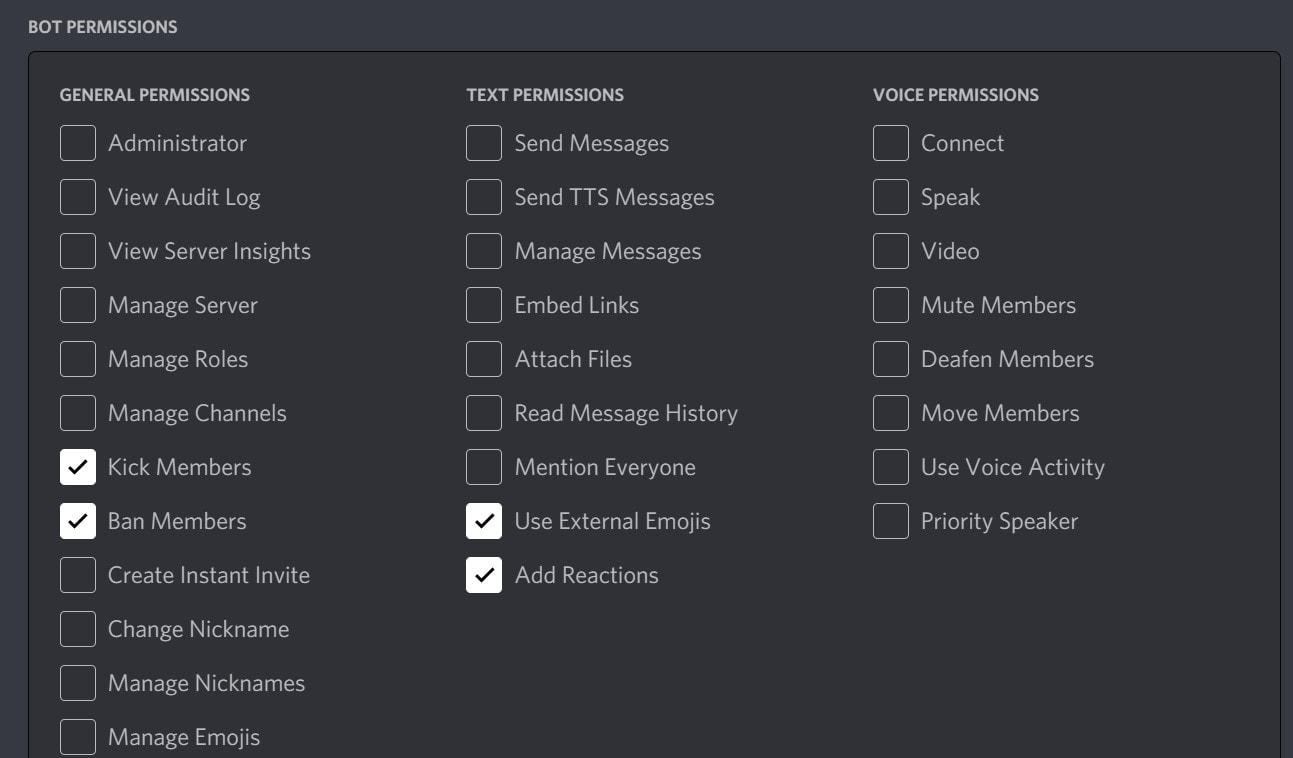Disable the Add Reactions permission
Viewport: 1293px width, 758px height.
(x=483, y=574)
